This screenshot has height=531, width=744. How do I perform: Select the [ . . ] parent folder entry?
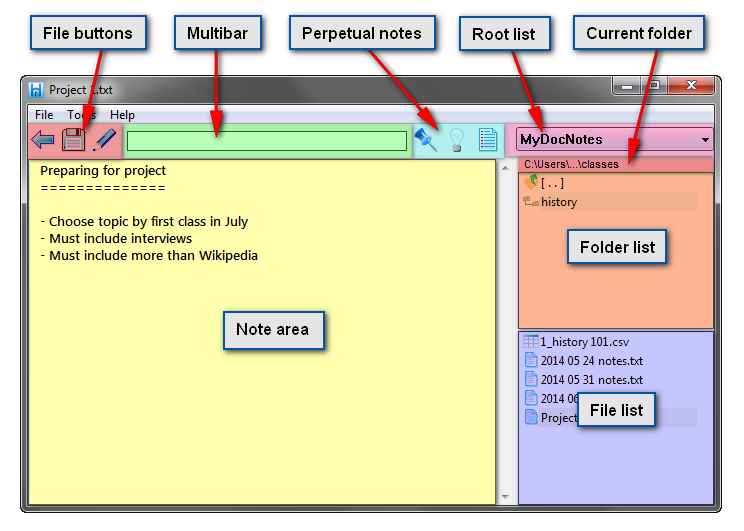(x=552, y=183)
